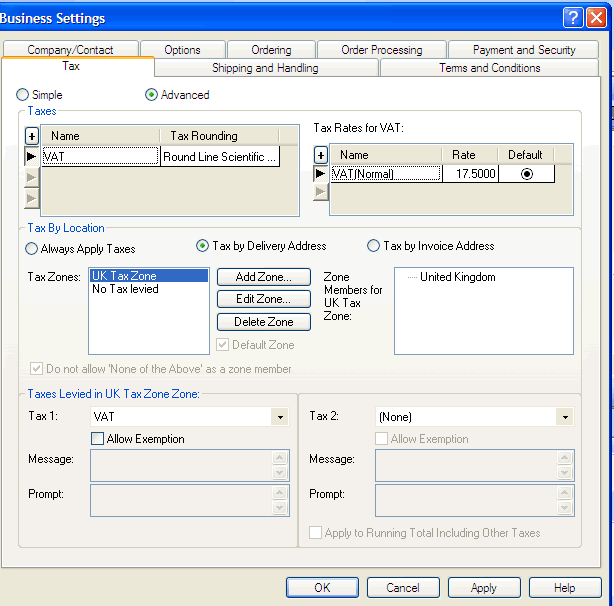Click the row selector arrow beside VAT tax

pos(32,156)
